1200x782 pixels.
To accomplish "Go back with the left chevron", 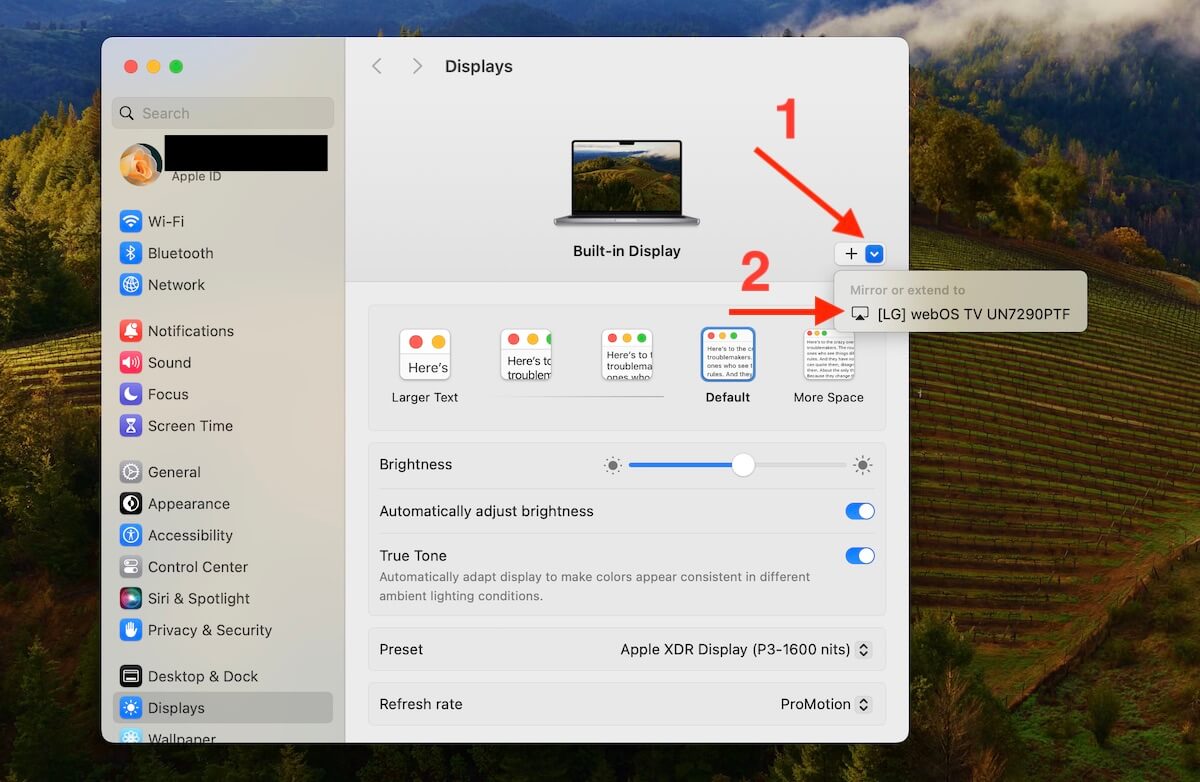I will pos(377,66).
